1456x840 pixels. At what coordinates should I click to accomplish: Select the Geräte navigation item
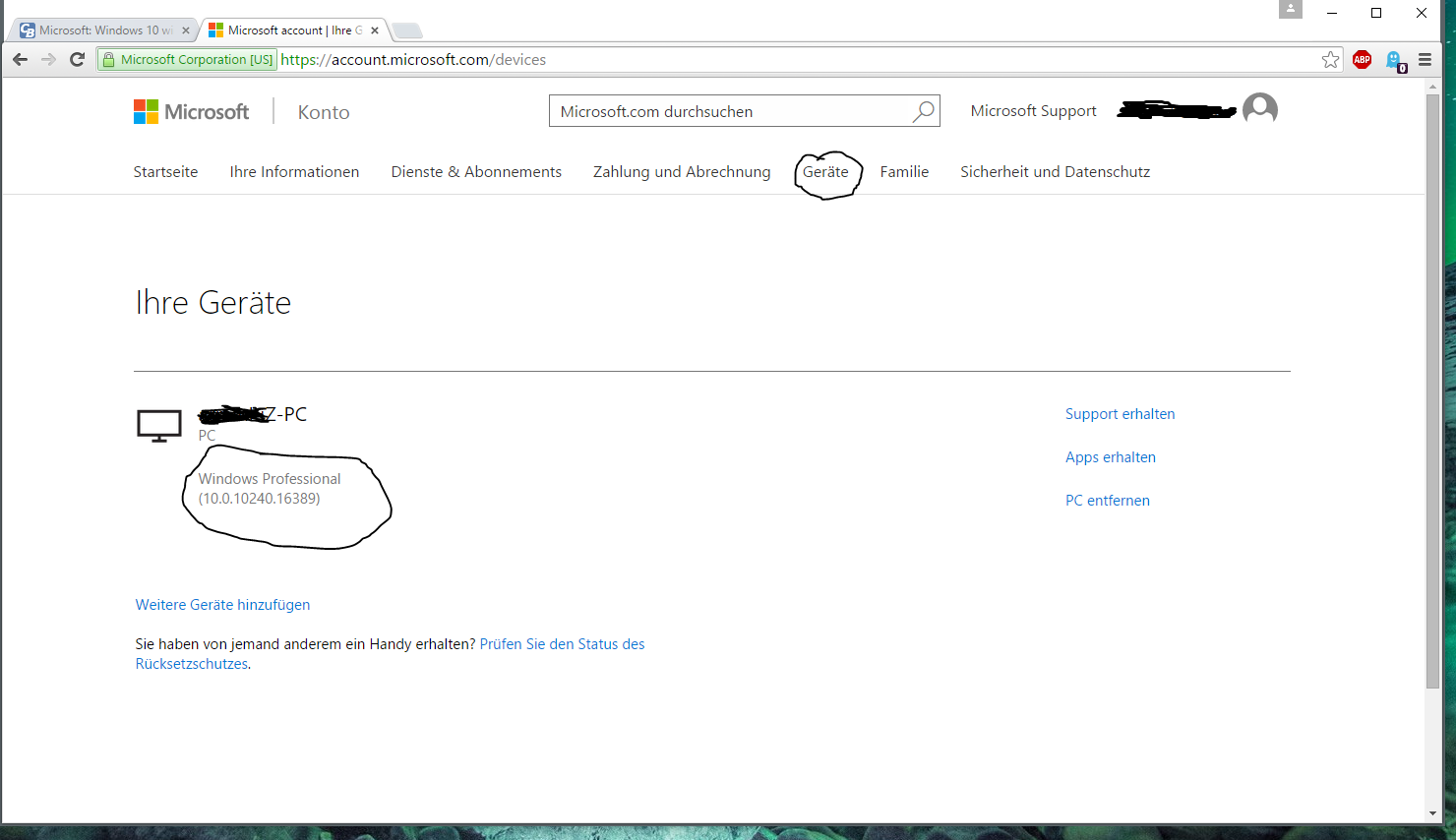(x=825, y=172)
